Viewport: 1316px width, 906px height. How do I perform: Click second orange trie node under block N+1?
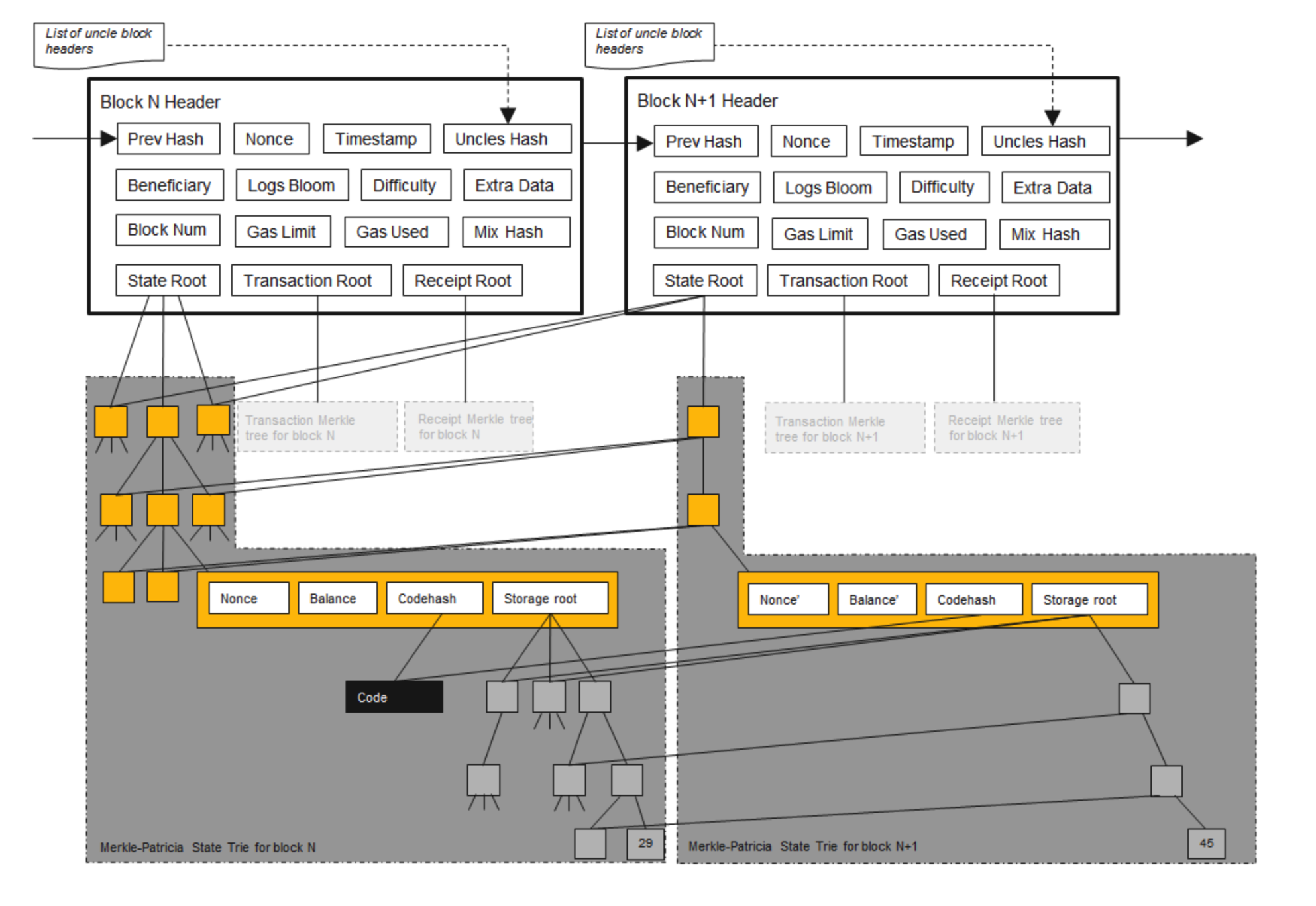pos(703,510)
